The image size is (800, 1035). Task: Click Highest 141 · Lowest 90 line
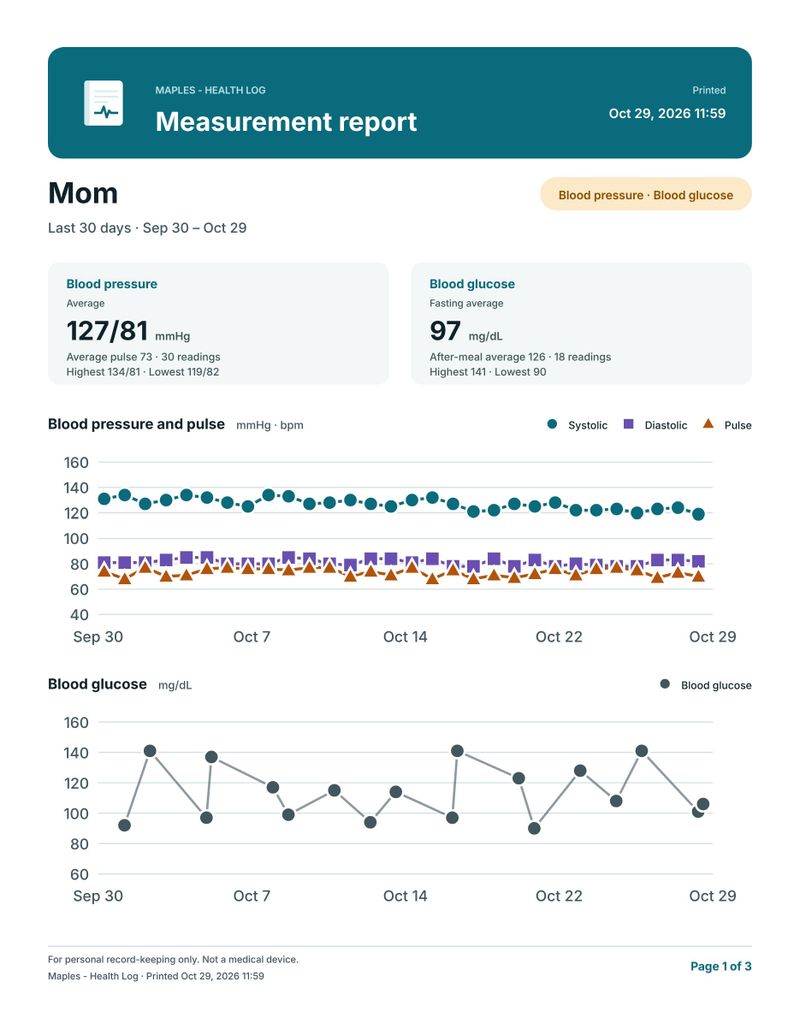488,372
